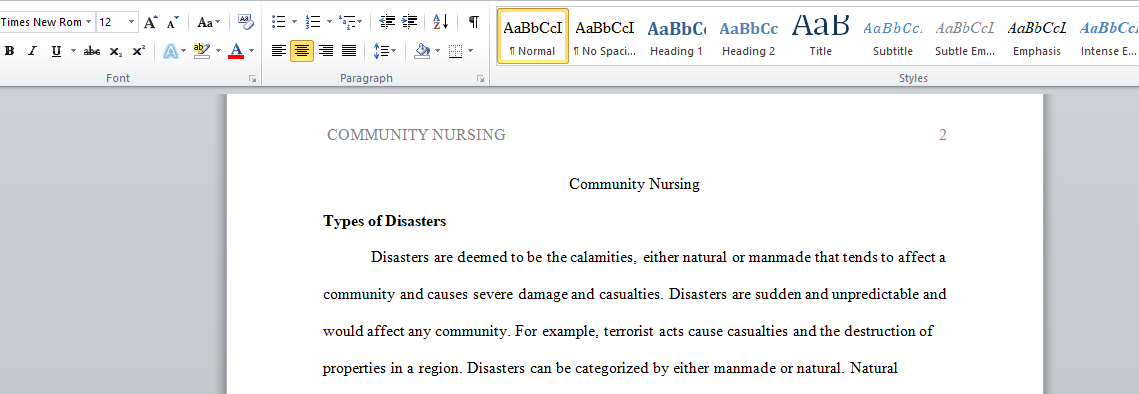
Task: Click the Increase Indent icon
Action: (410, 22)
